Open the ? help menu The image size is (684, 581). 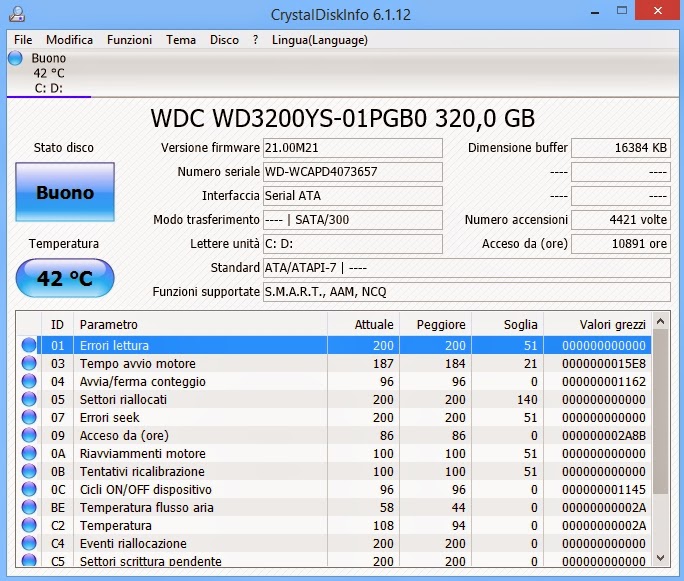coord(255,40)
